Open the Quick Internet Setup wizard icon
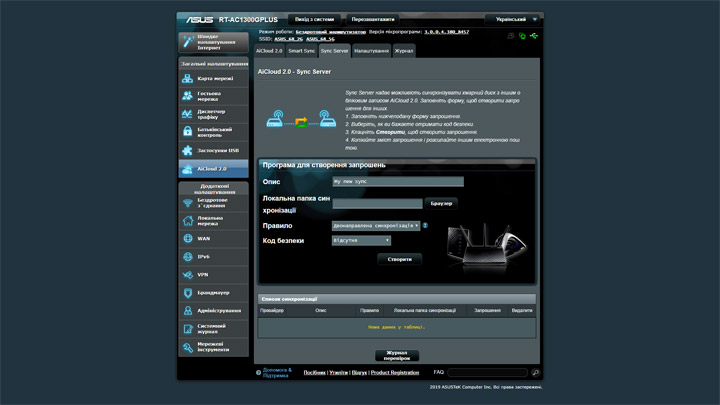 (188, 42)
